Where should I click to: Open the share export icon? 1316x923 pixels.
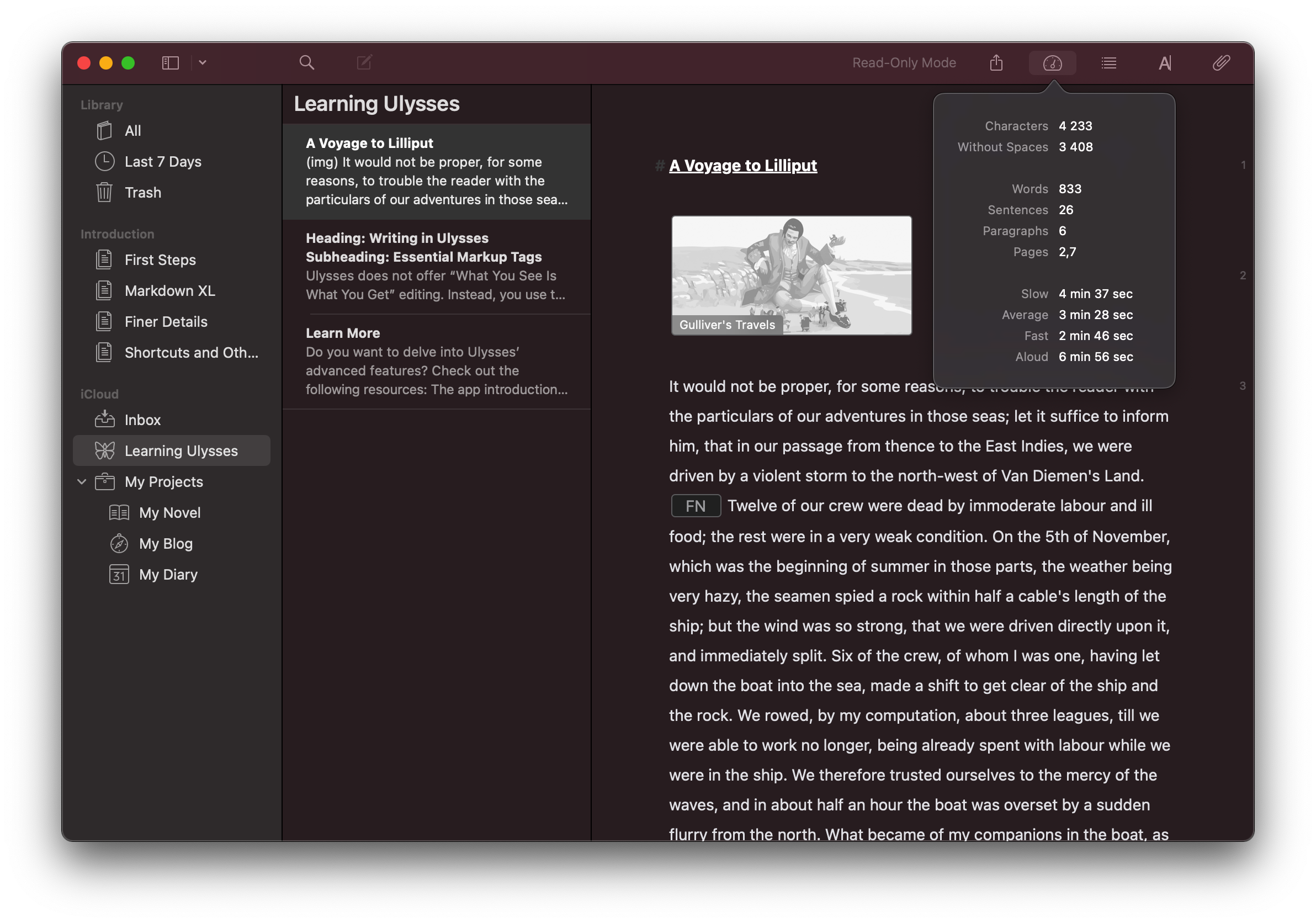996,62
